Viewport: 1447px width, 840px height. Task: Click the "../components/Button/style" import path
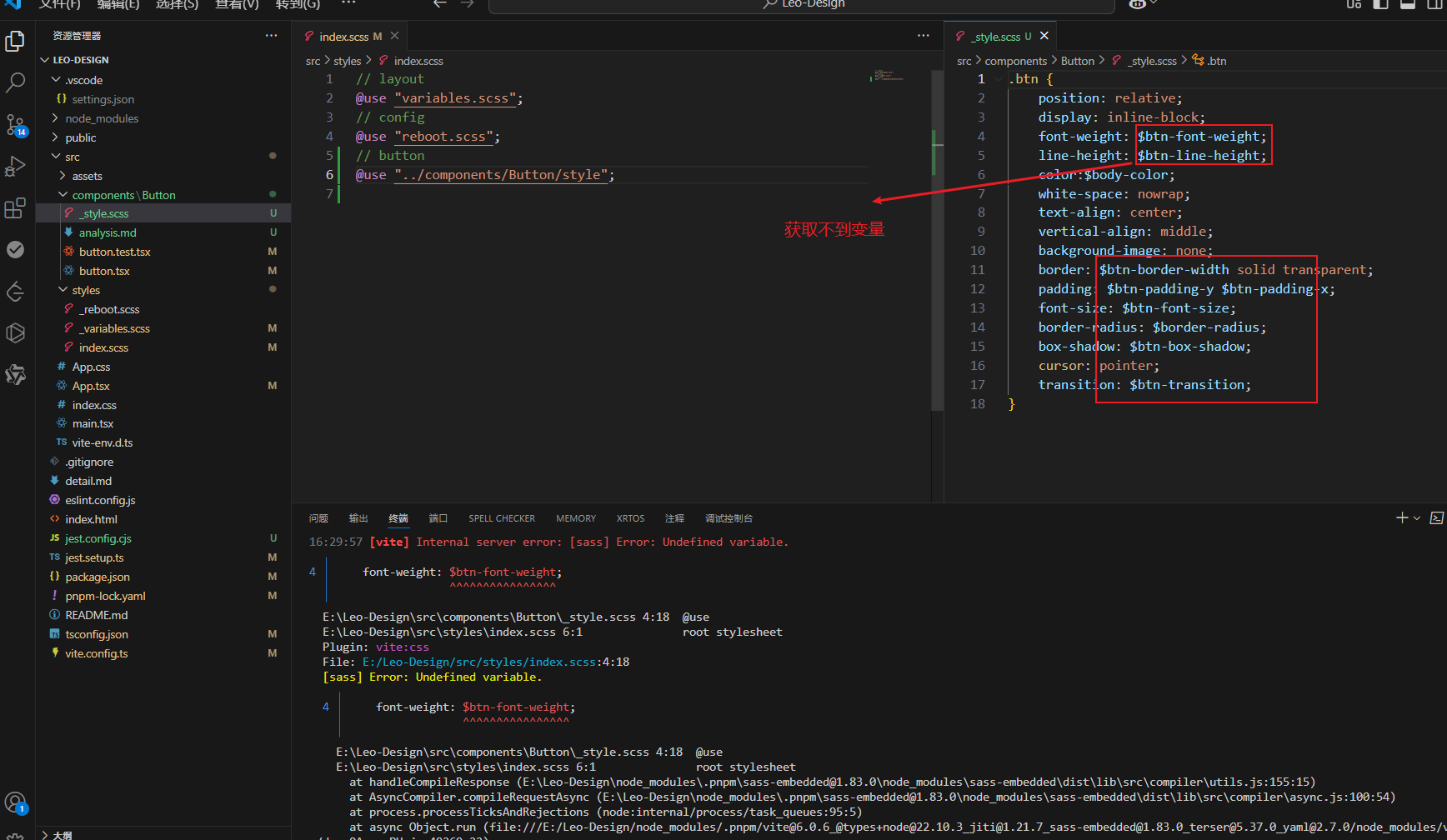tap(500, 175)
